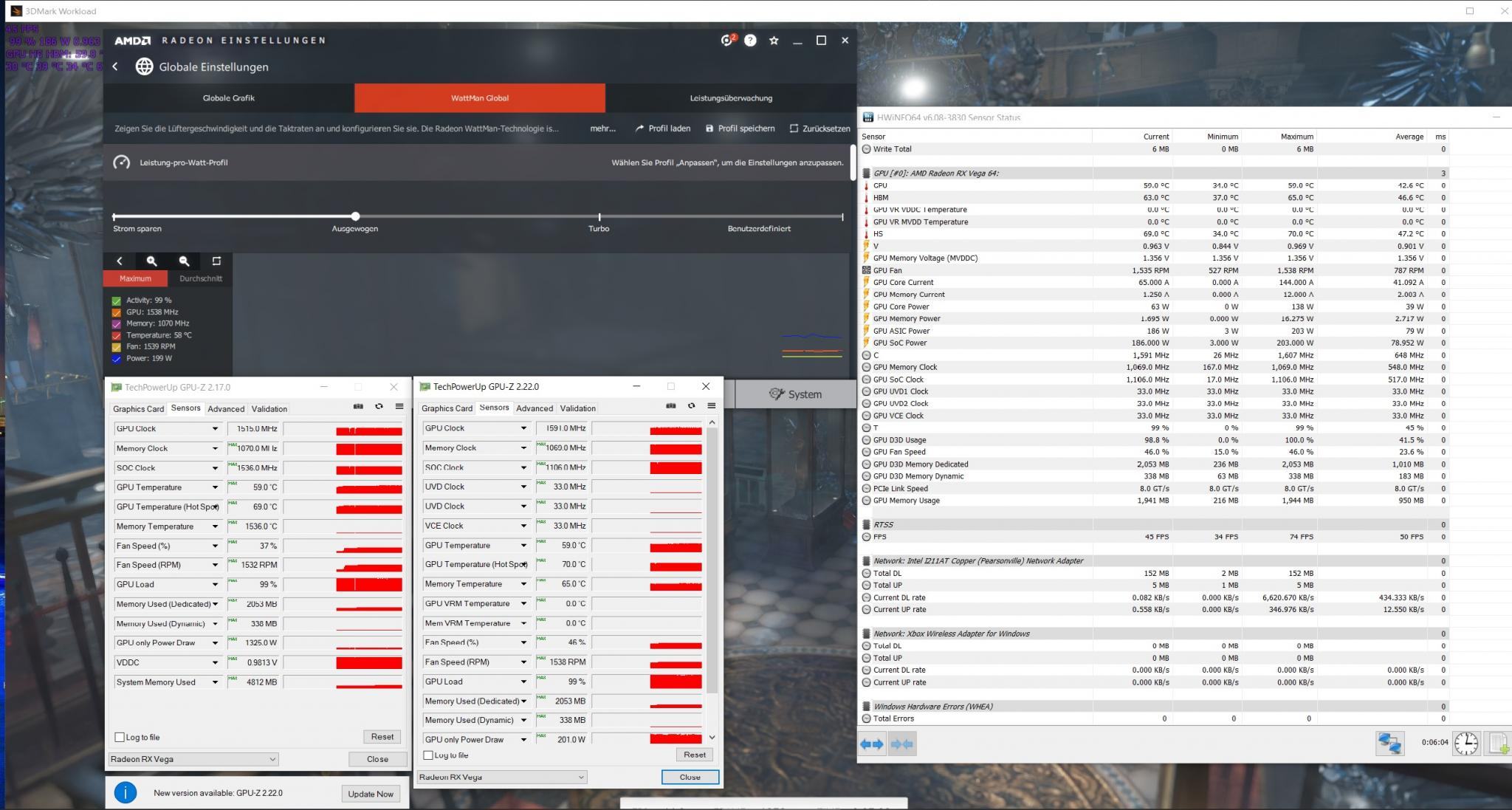This screenshot has width=1512, height=810.
Task: Set the power profile slider to Turbo
Action: tap(599, 217)
